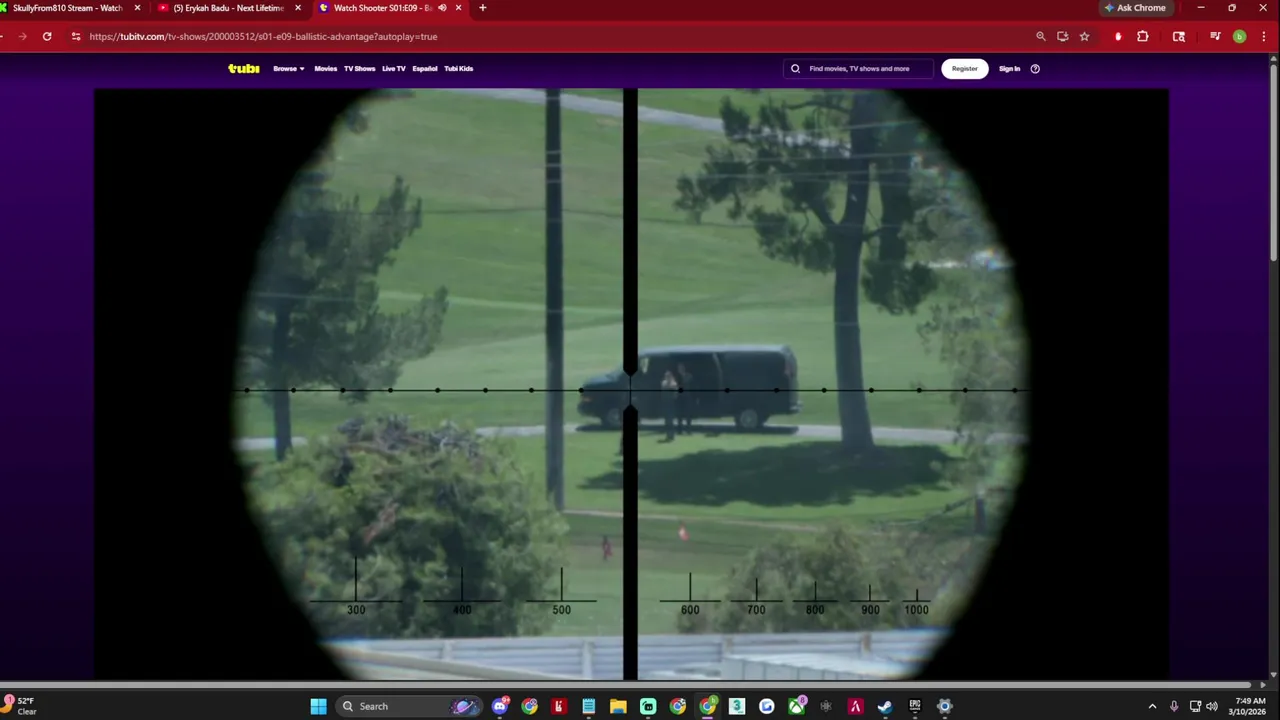Bookmark this page with the star icon

coord(1084,36)
